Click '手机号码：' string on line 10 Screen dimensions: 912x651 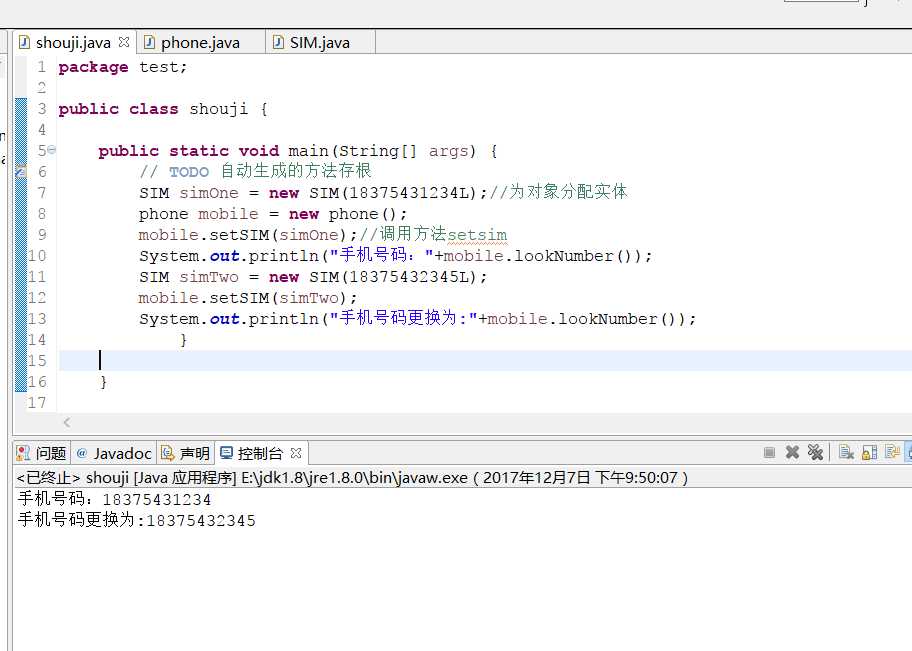point(382,255)
